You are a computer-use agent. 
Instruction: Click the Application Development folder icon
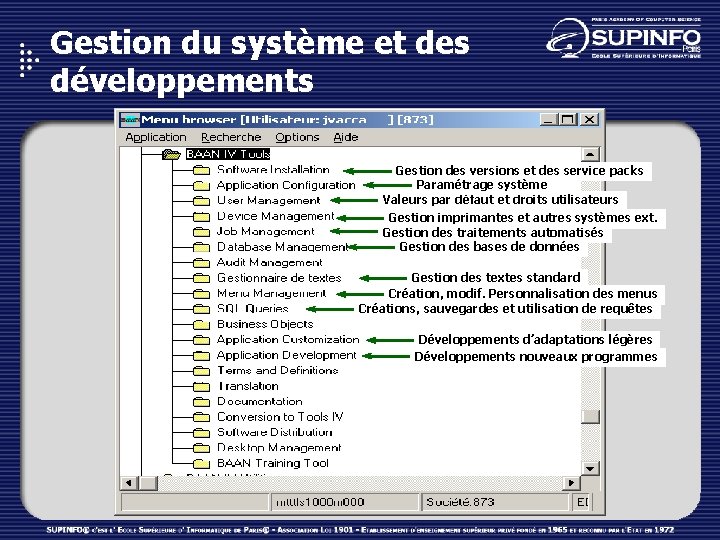201,355
